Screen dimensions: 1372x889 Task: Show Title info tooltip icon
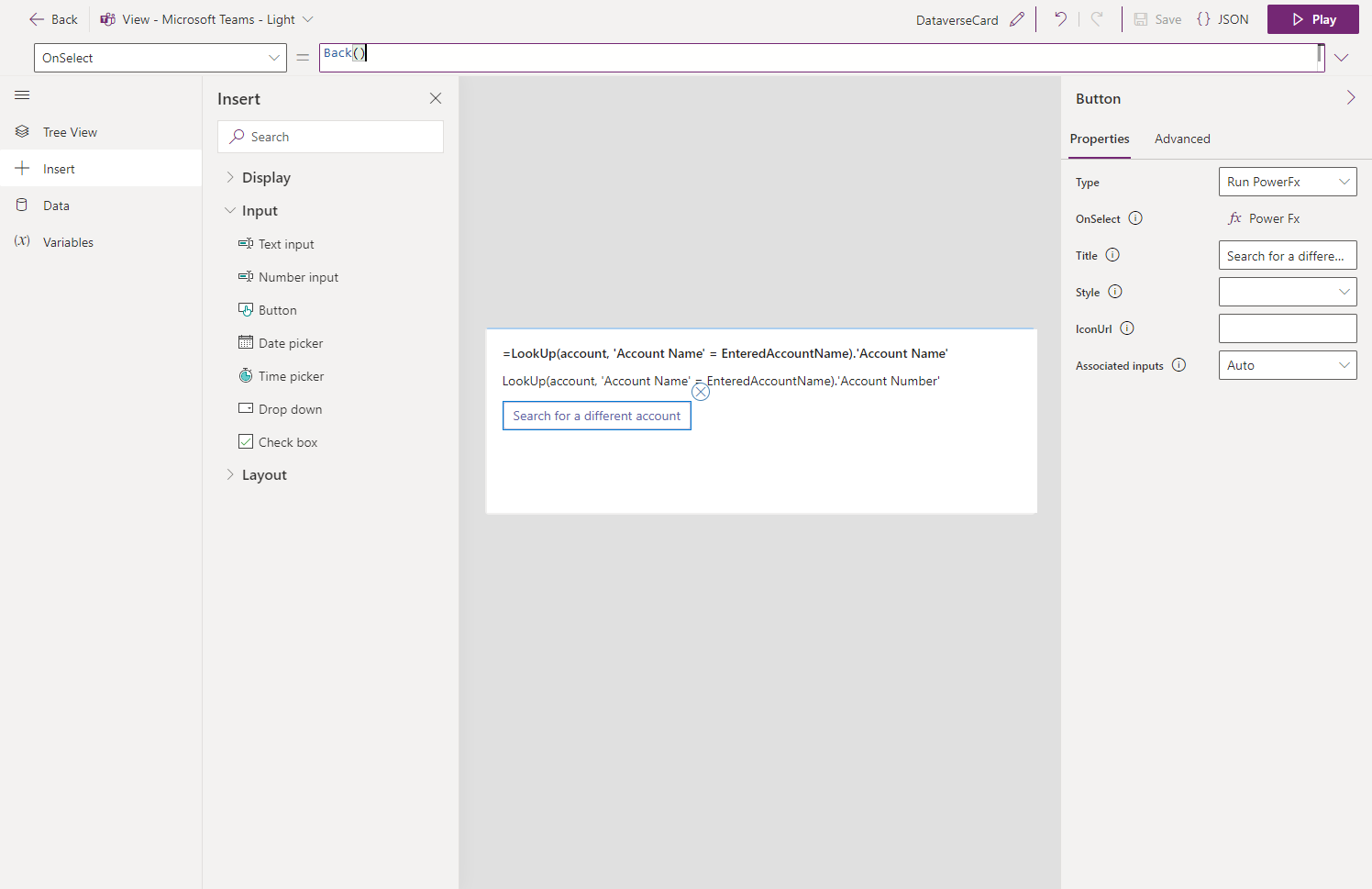[1112, 255]
